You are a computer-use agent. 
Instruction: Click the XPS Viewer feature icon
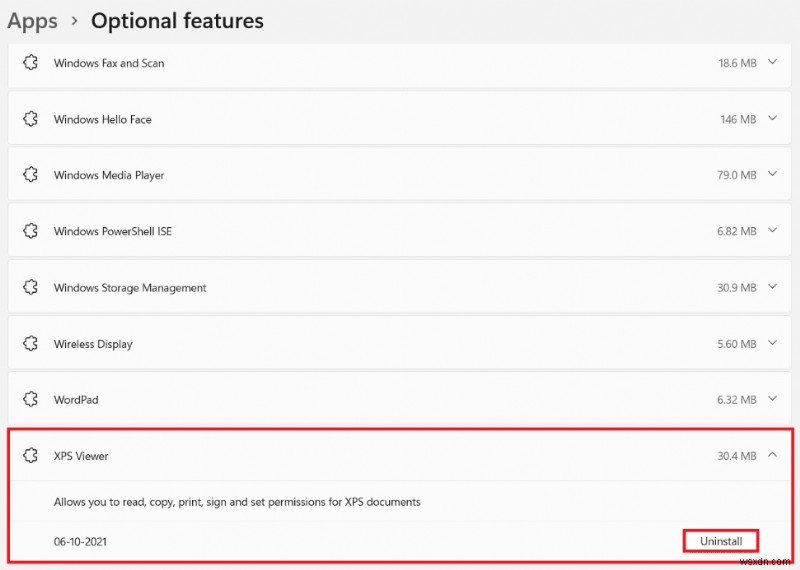click(31, 456)
